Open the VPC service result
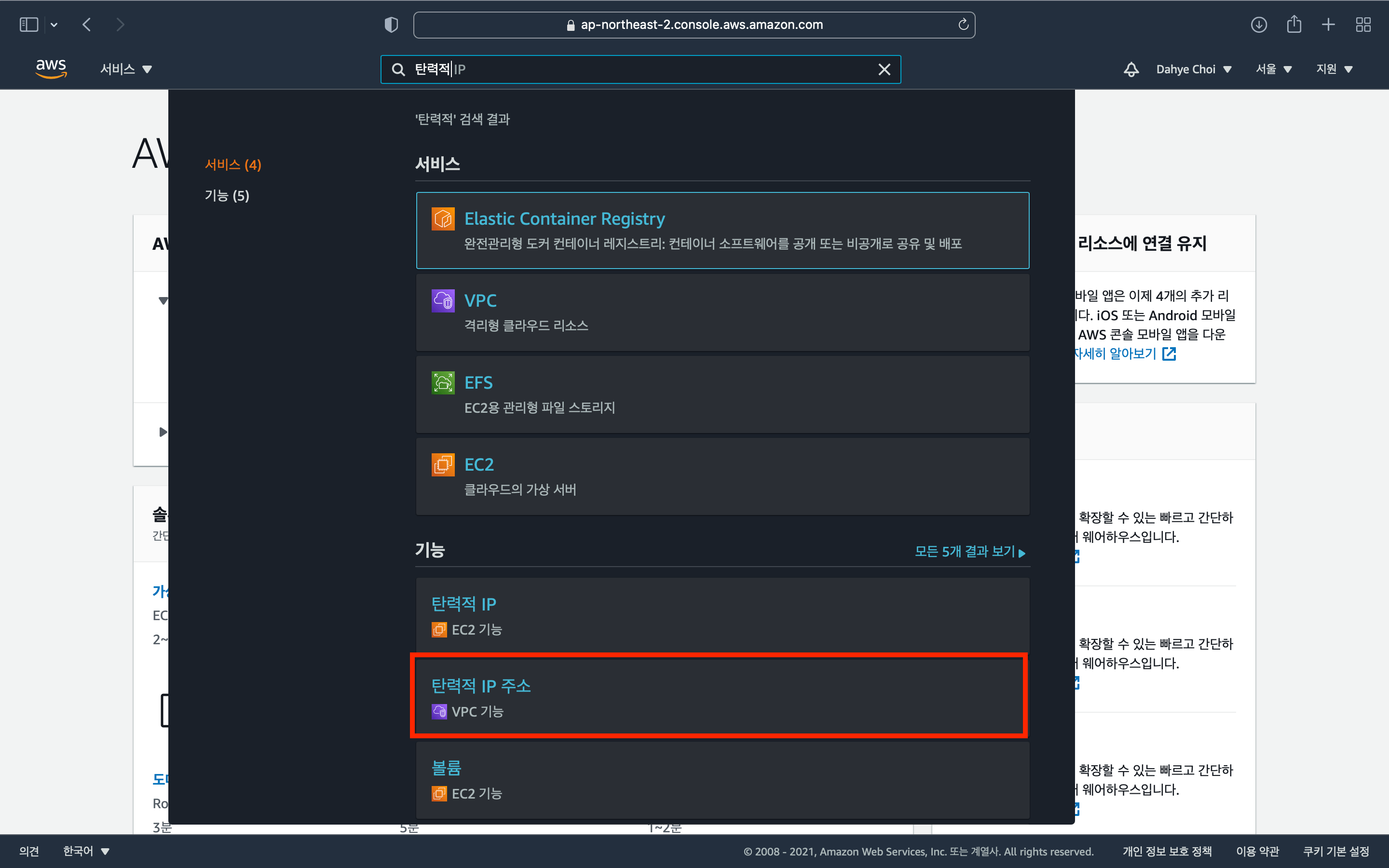This screenshot has height=868, width=1389. (x=722, y=312)
